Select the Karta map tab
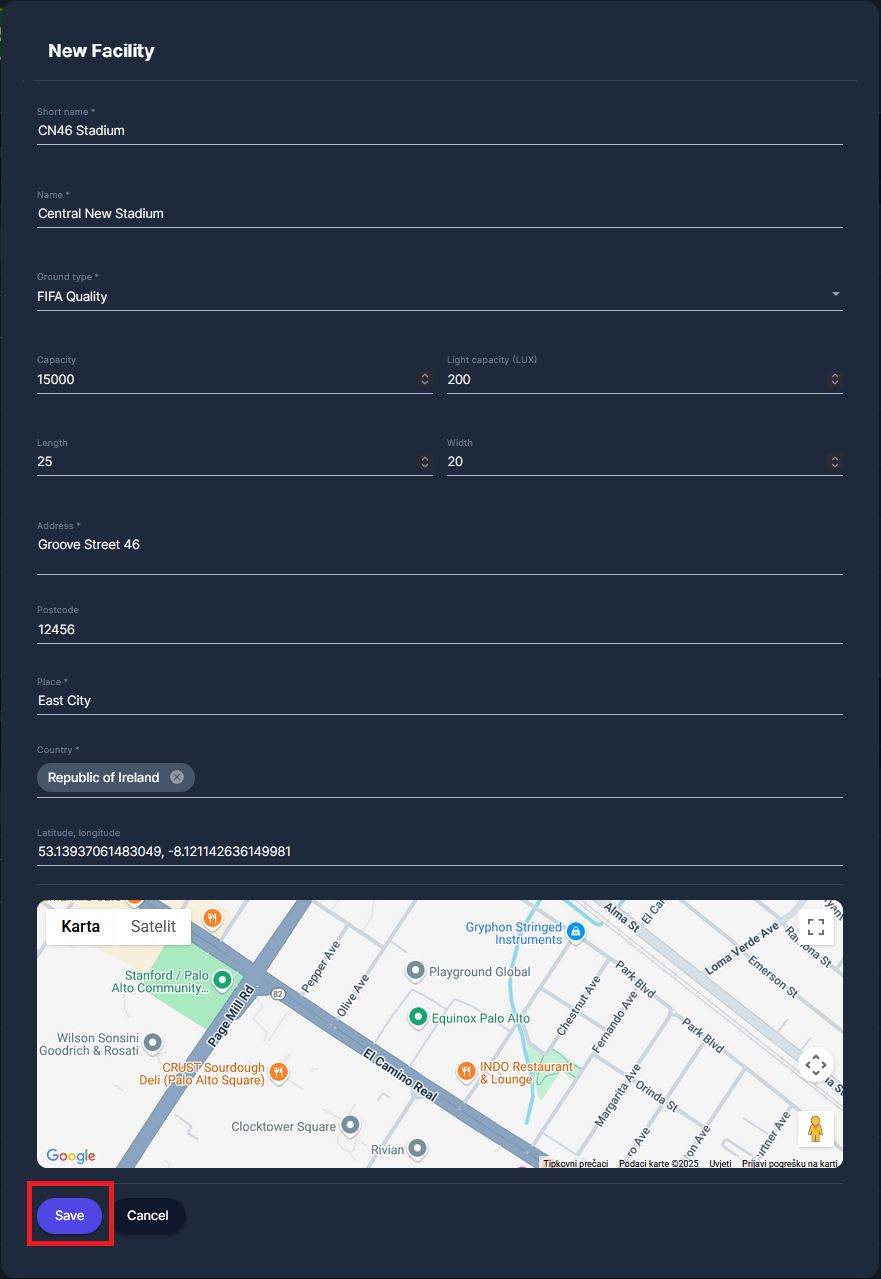881x1279 pixels. [x=81, y=926]
